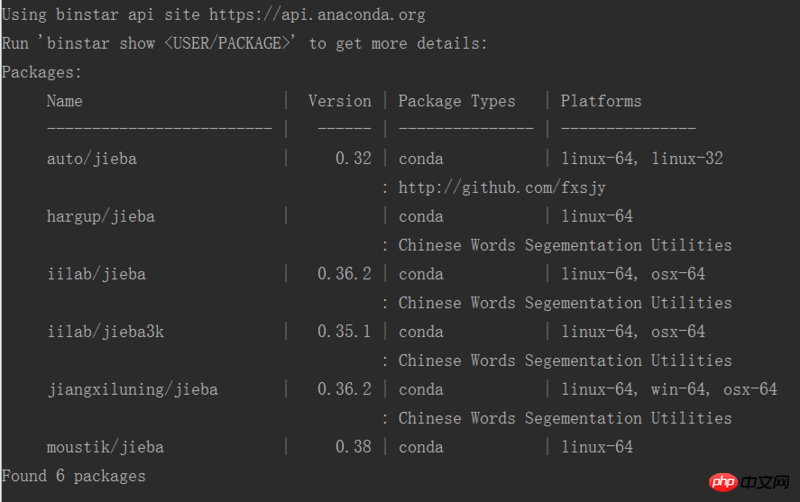This screenshot has width=800, height=502.
Task: Select the iilab/jieba package name
Action: (96, 274)
